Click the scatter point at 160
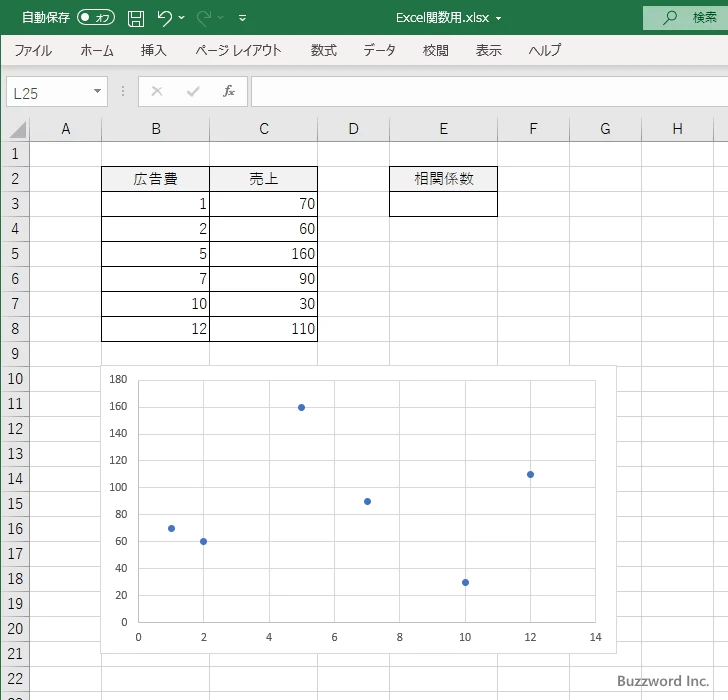Image resolution: width=728 pixels, height=700 pixels. (301, 408)
